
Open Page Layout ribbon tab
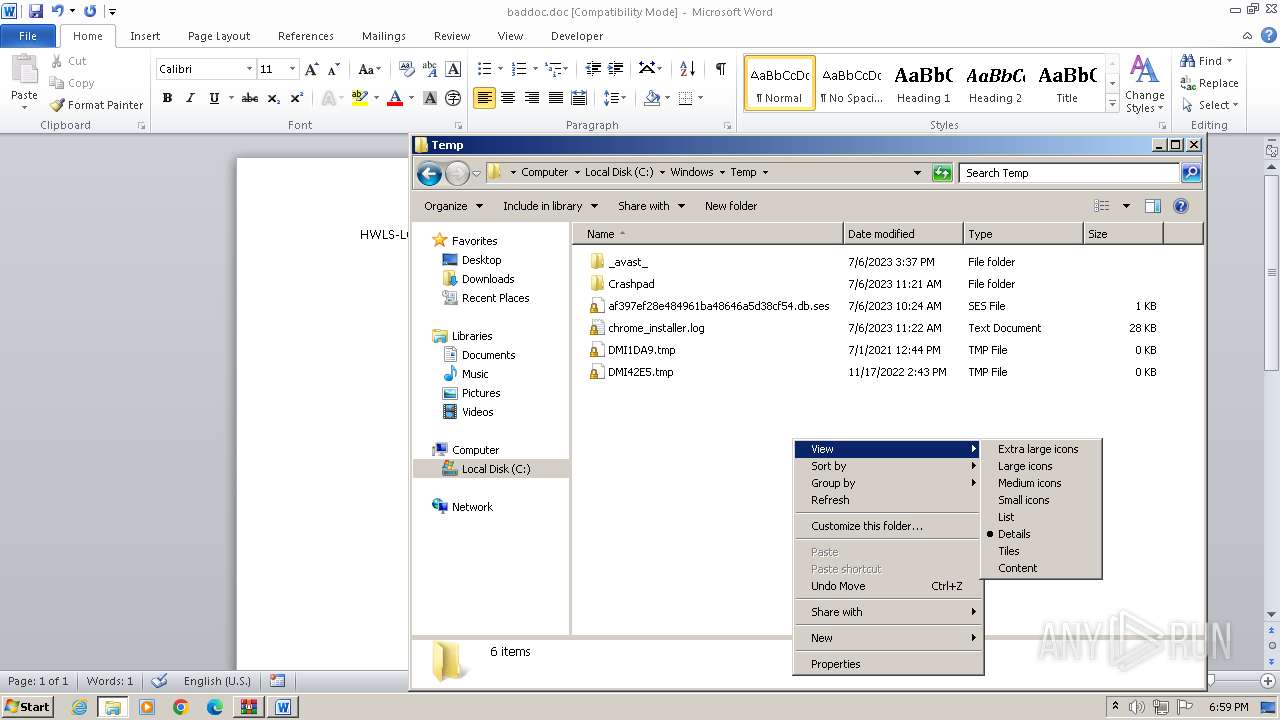(x=219, y=36)
